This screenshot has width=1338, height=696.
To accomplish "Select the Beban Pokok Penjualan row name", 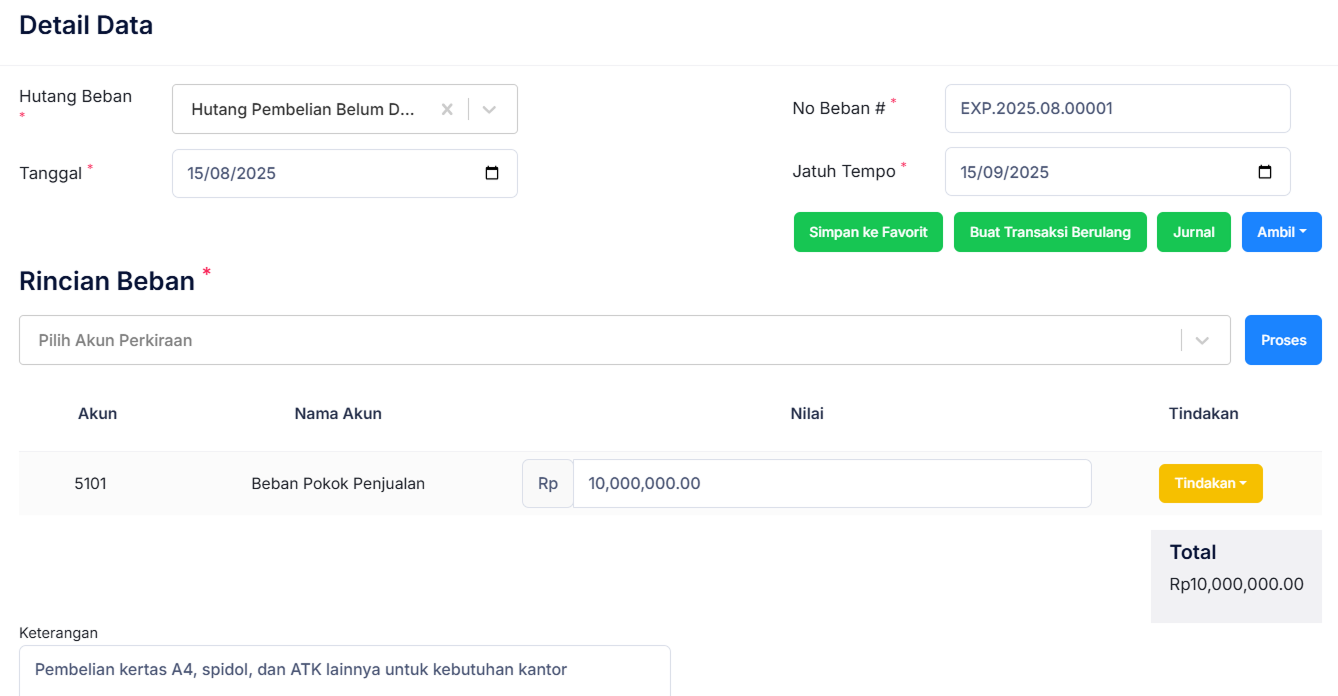I will click(338, 484).
